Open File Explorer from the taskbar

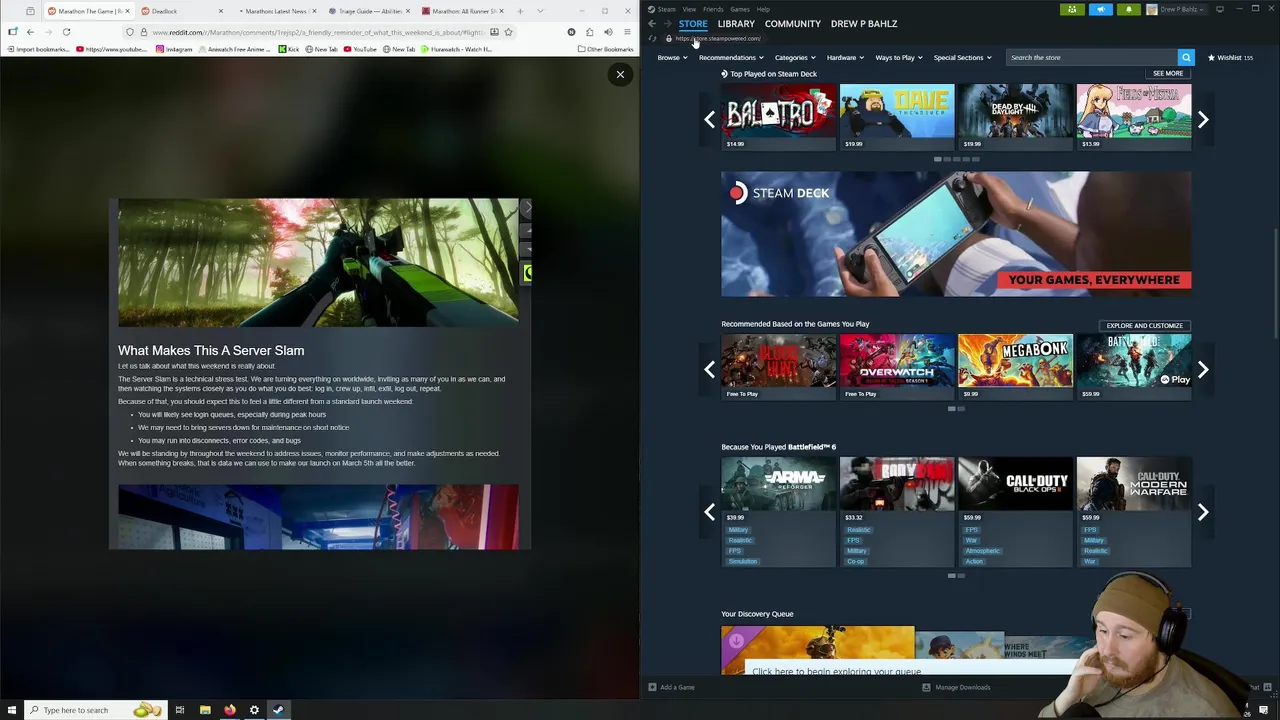point(205,710)
